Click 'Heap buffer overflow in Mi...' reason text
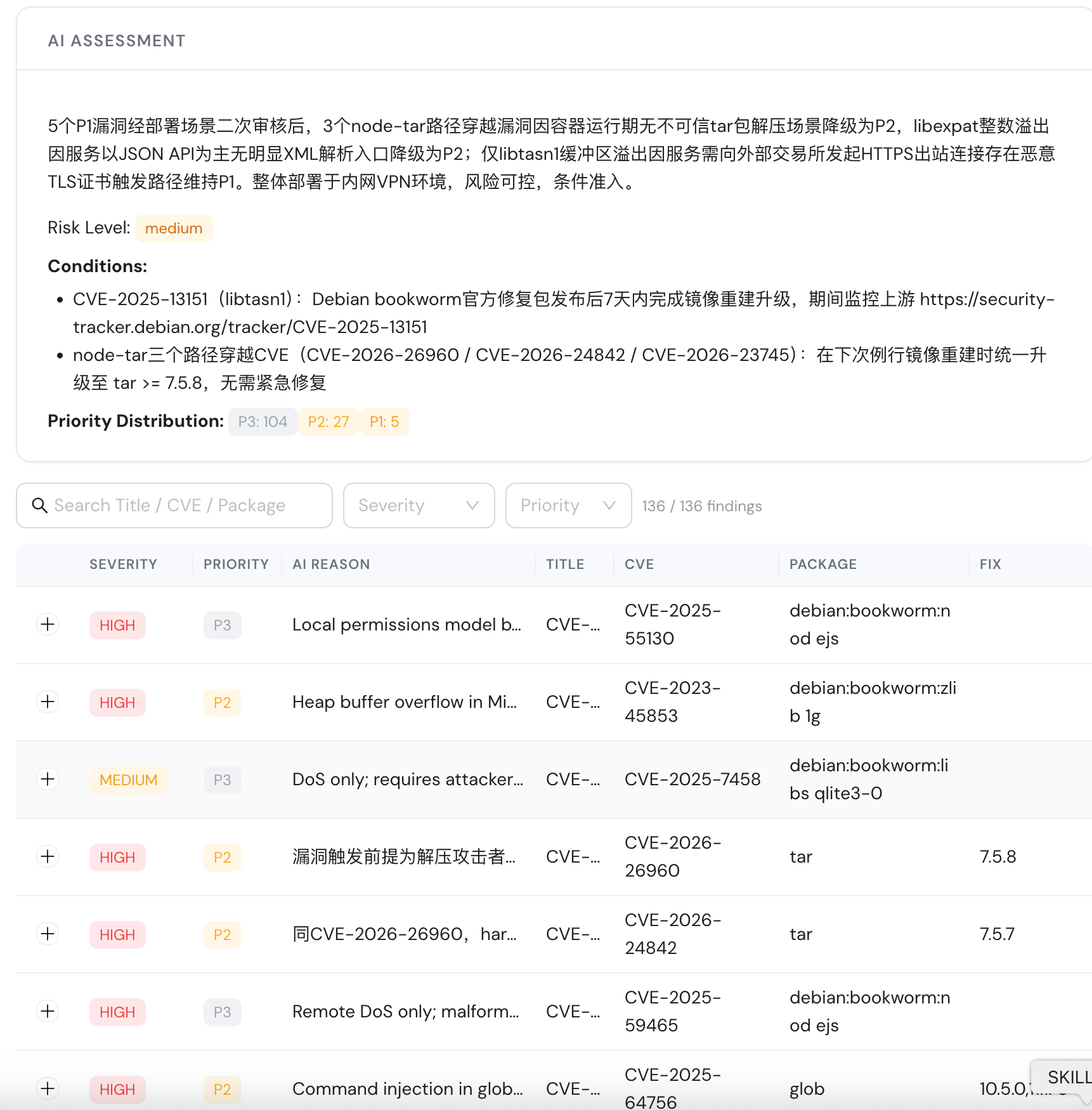This screenshot has width=1092, height=1110. [x=405, y=702]
